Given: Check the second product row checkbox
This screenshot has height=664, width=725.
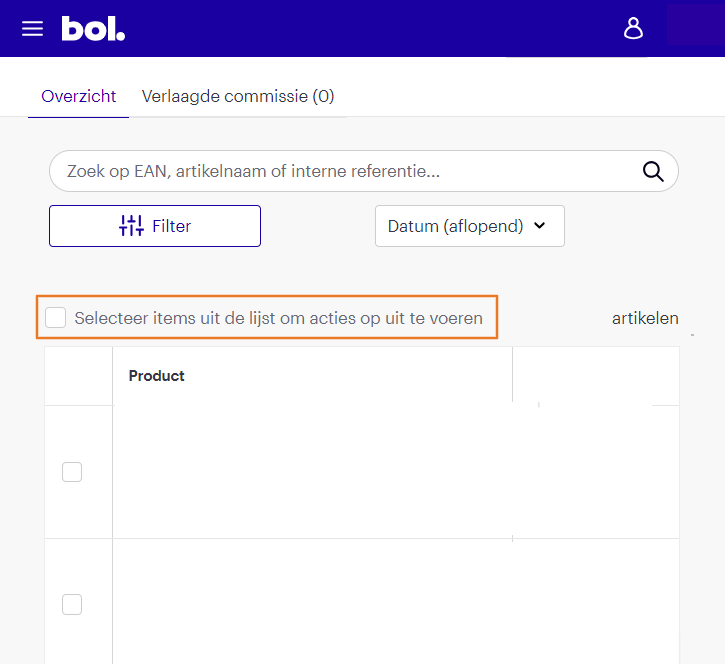Looking at the screenshot, I should click(x=72, y=604).
